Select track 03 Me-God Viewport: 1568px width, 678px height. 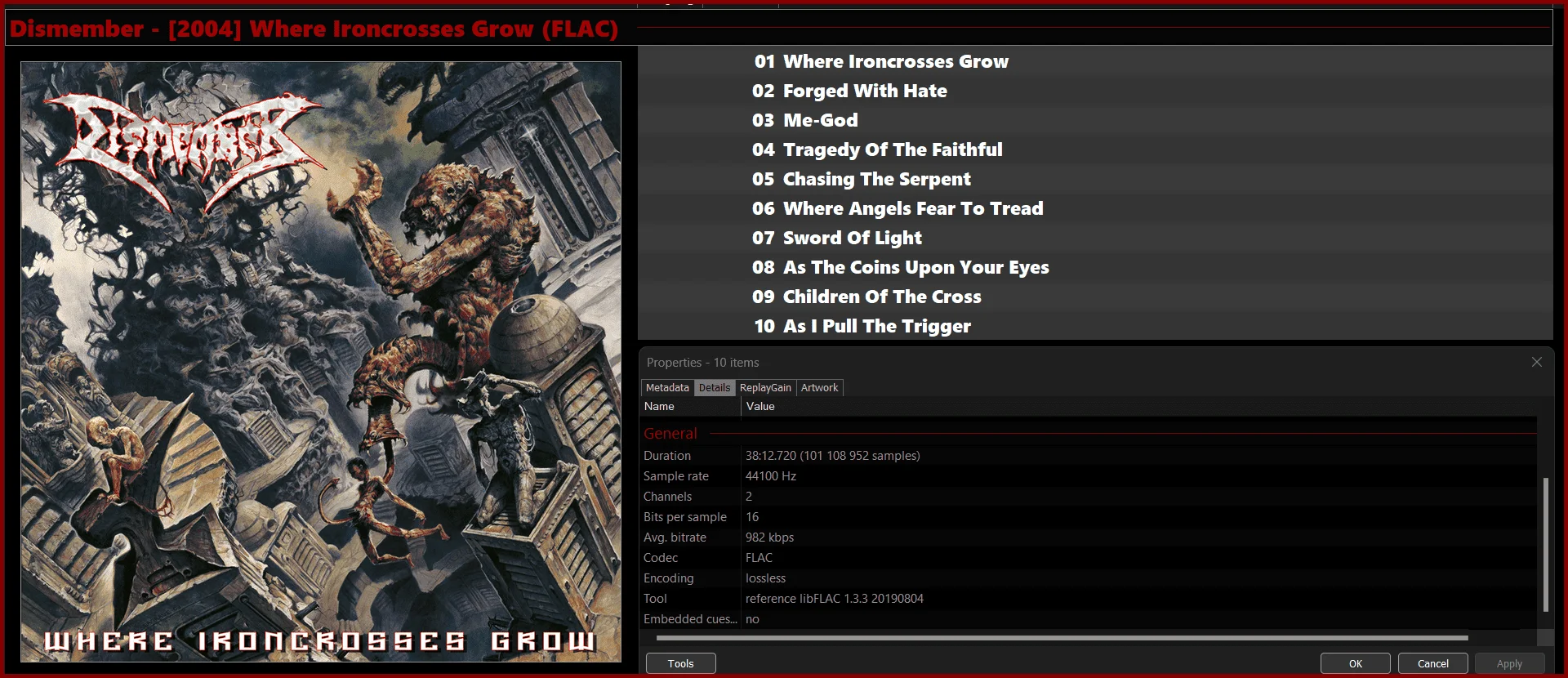tap(1095, 120)
